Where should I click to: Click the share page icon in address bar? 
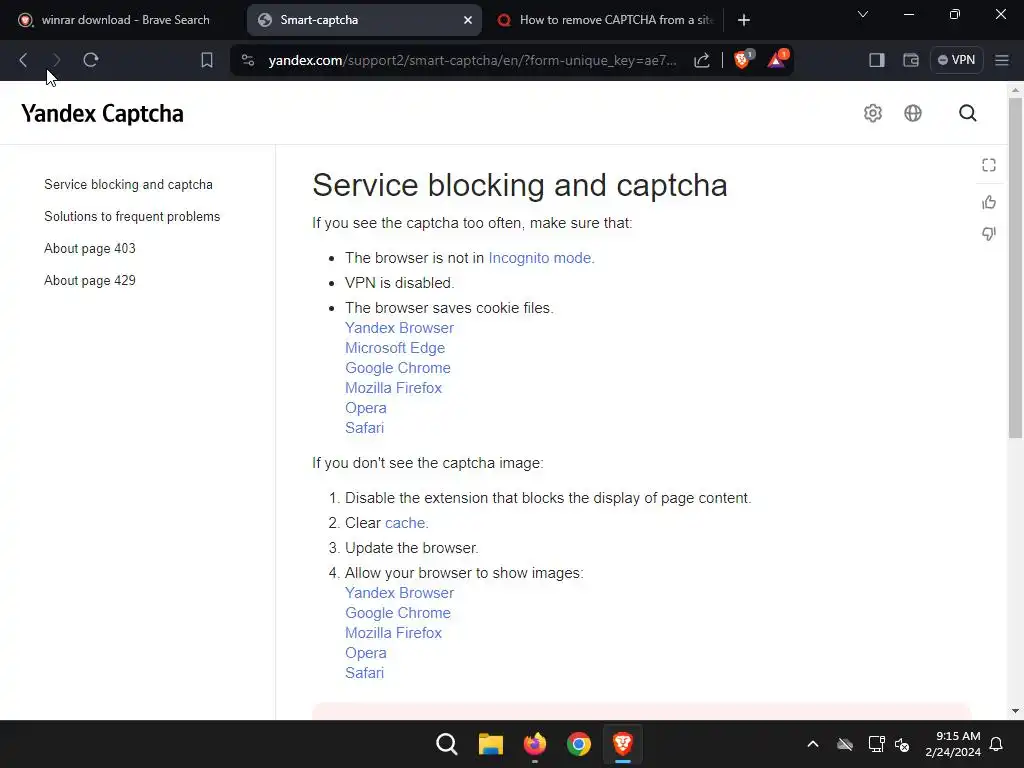(702, 60)
